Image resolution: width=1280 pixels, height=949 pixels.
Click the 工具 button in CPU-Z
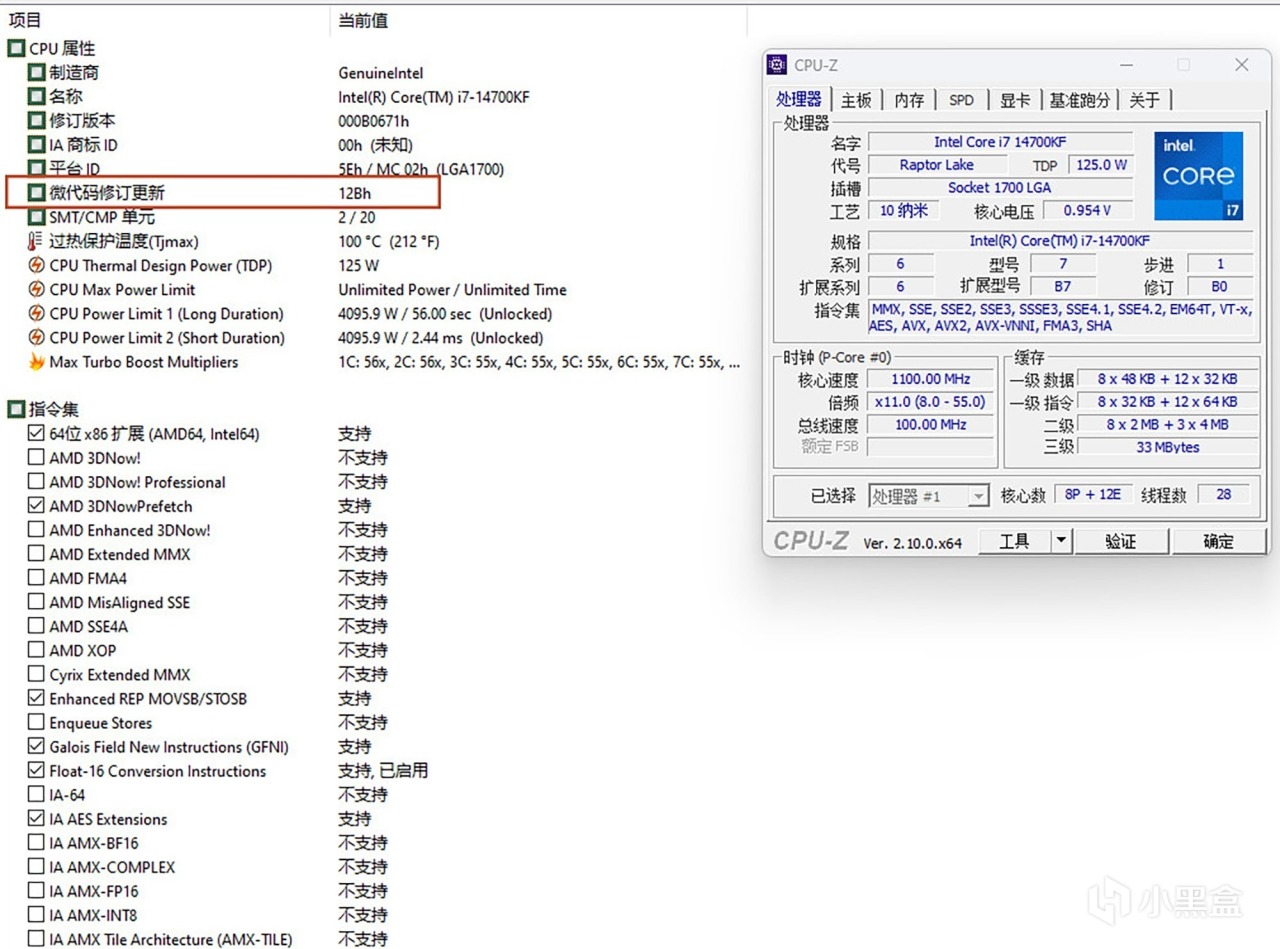(x=1015, y=541)
